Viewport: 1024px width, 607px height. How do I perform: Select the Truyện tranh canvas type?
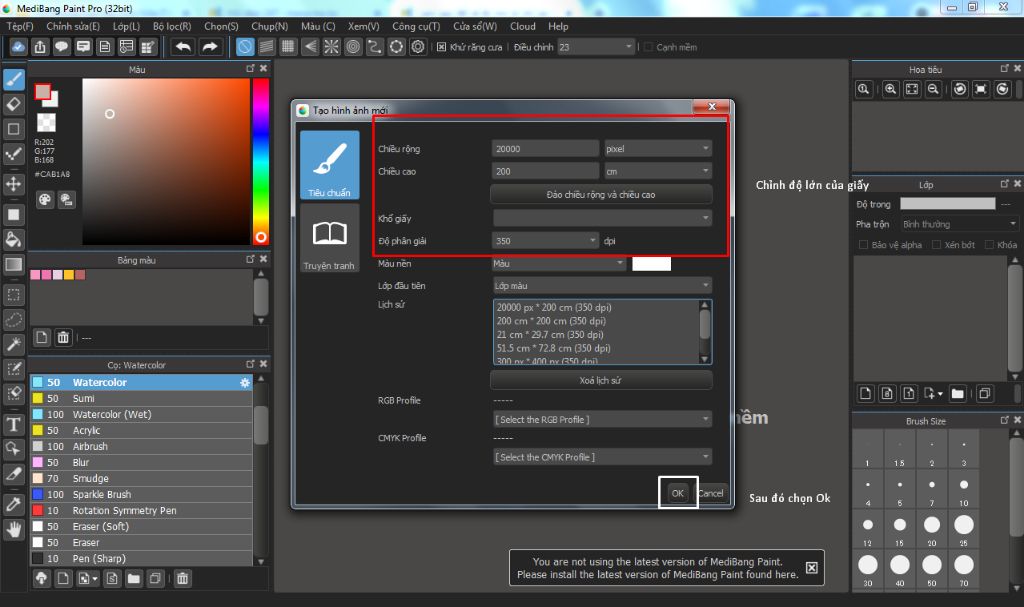(x=330, y=238)
